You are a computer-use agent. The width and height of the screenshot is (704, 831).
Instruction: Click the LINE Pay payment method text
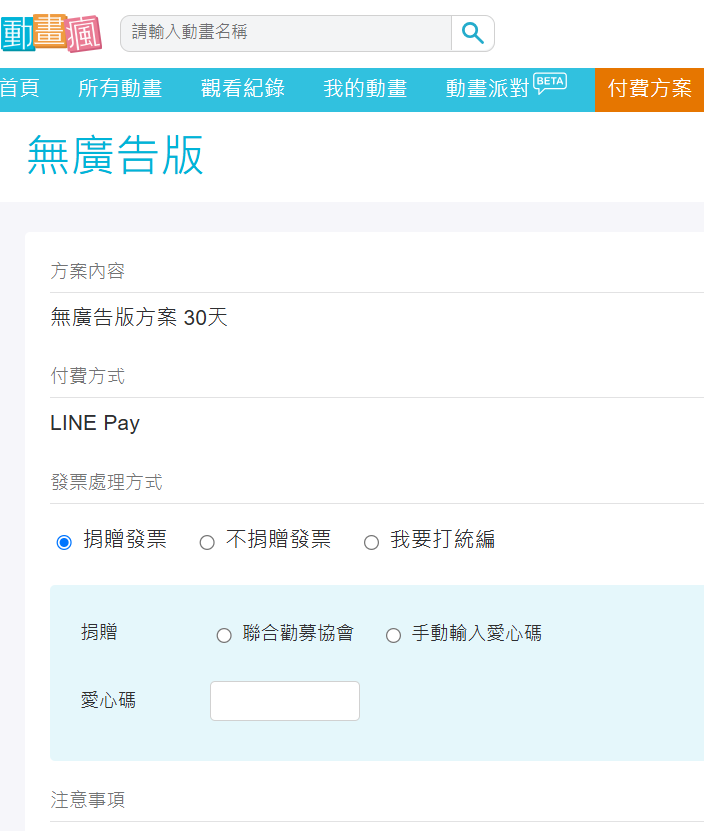pos(95,423)
